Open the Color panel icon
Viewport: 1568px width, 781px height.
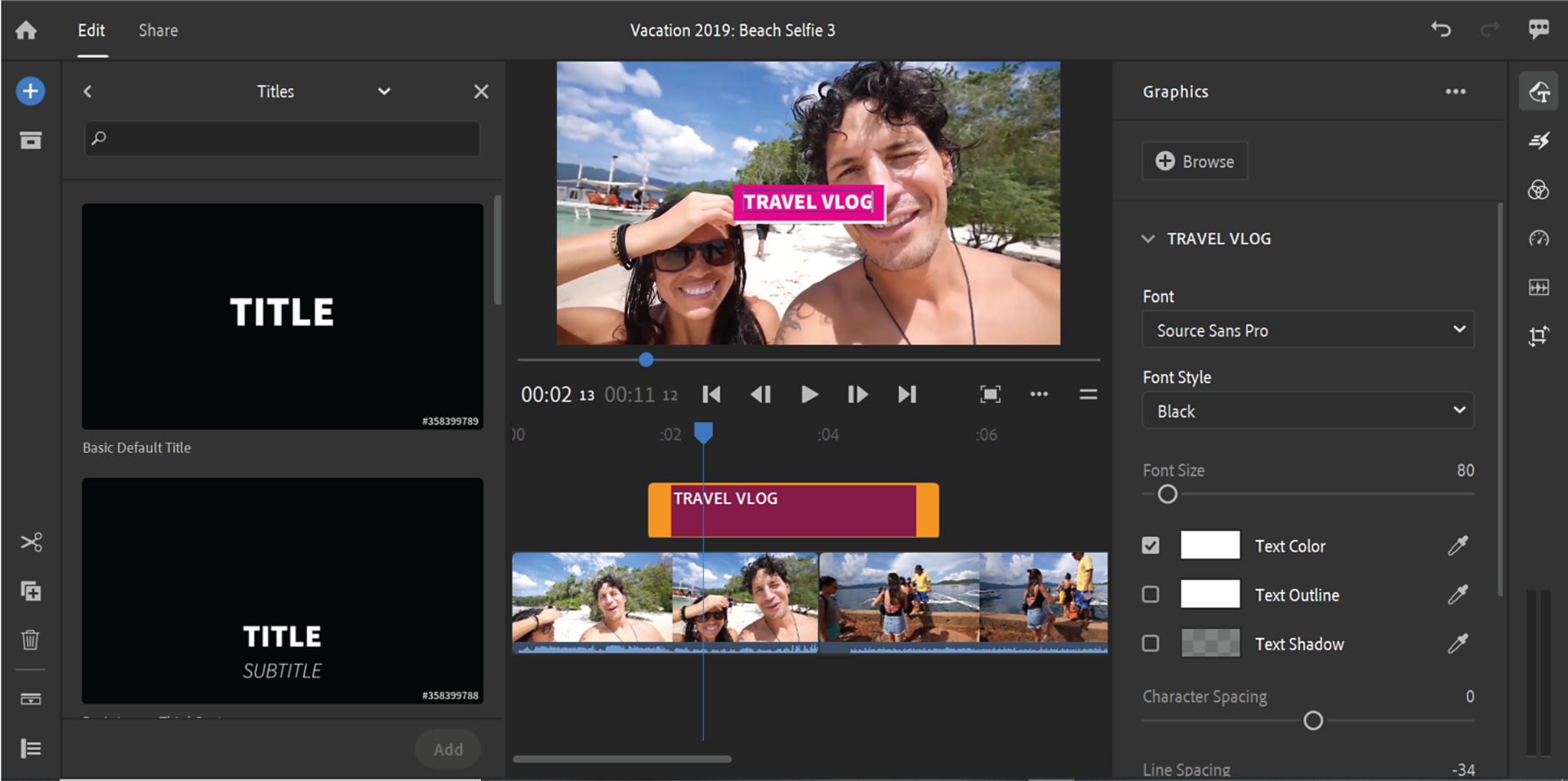pos(1539,190)
